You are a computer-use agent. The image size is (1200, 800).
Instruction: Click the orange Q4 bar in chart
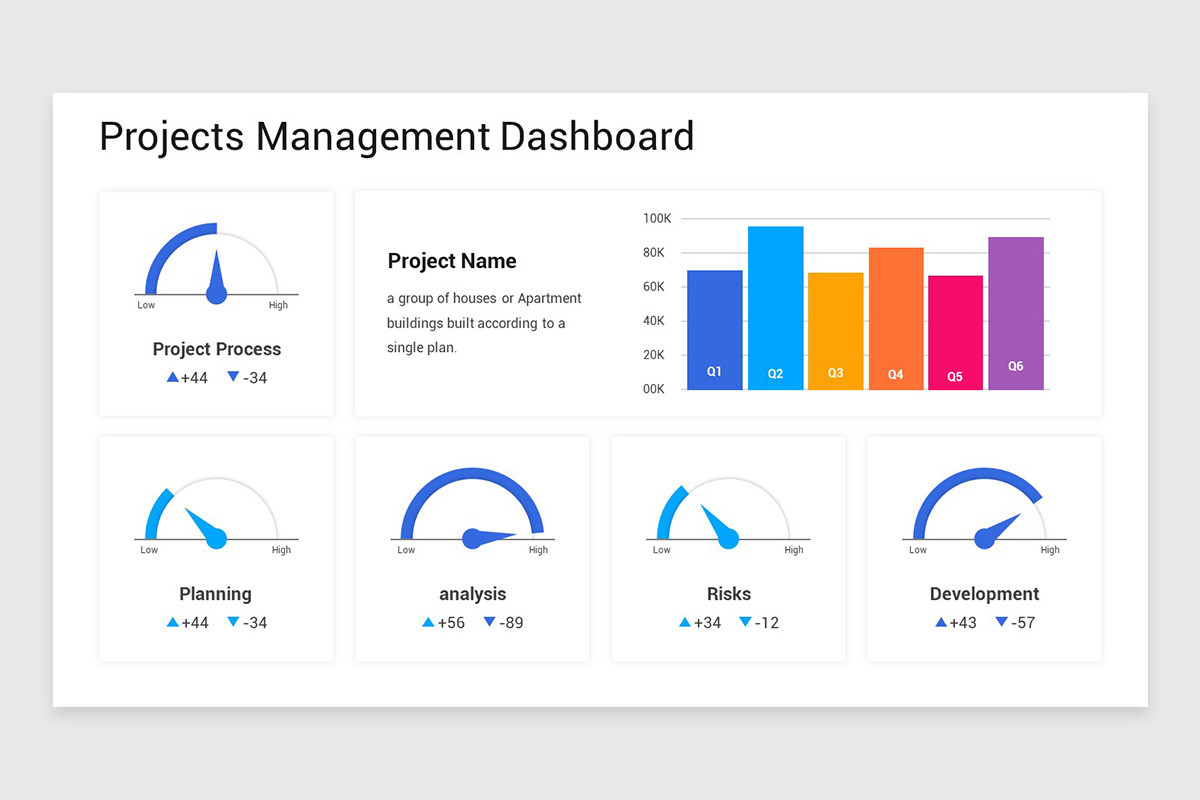(895, 319)
